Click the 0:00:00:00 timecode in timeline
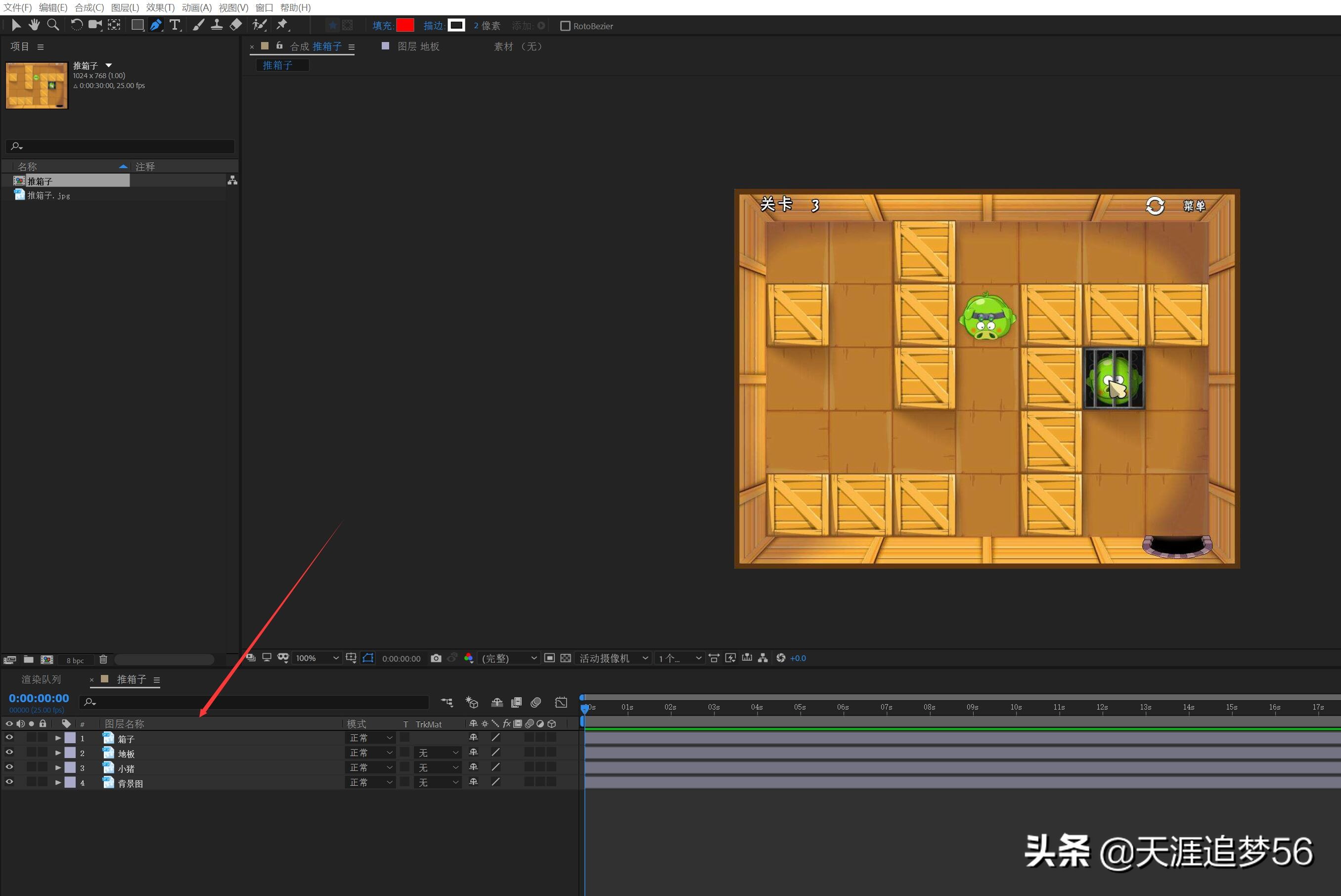Image resolution: width=1341 pixels, height=896 pixels. (x=39, y=698)
